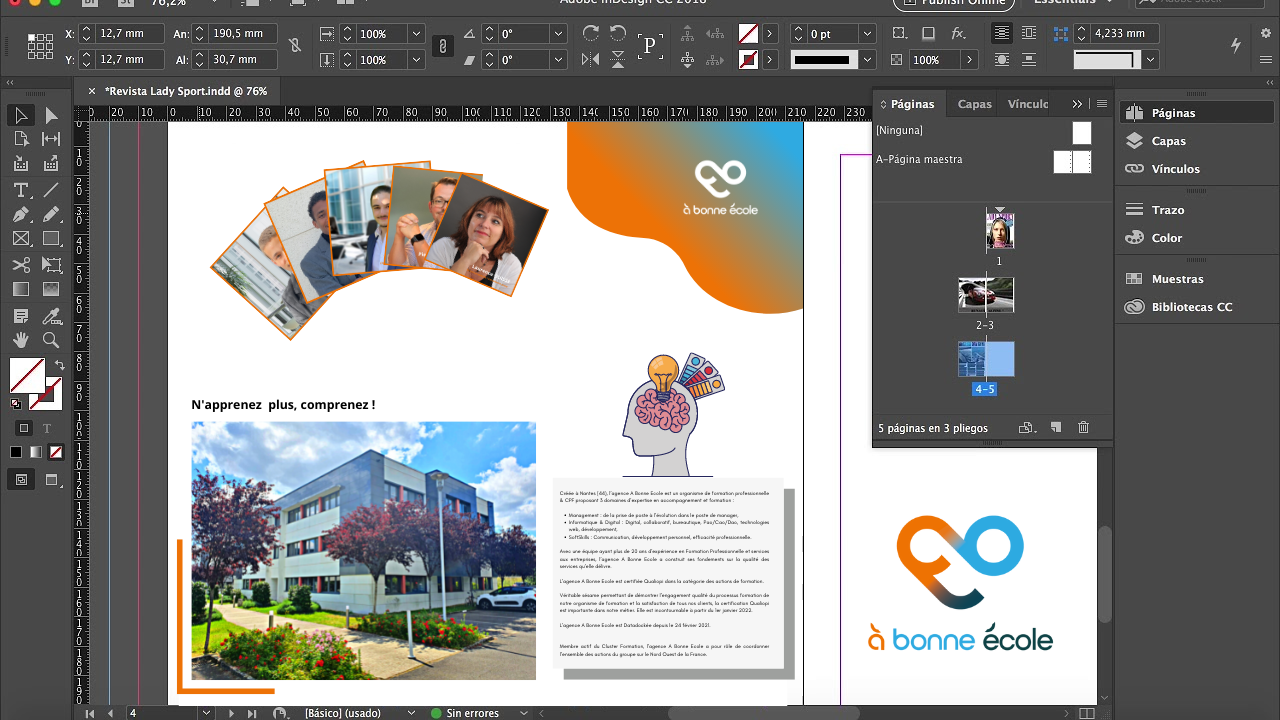
Task: Apply gradient button below swatches
Action: (36, 452)
